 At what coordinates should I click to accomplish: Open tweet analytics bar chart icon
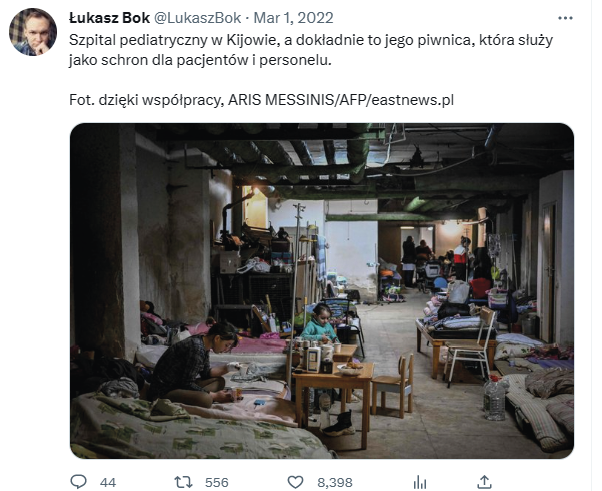(x=420, y=482)
